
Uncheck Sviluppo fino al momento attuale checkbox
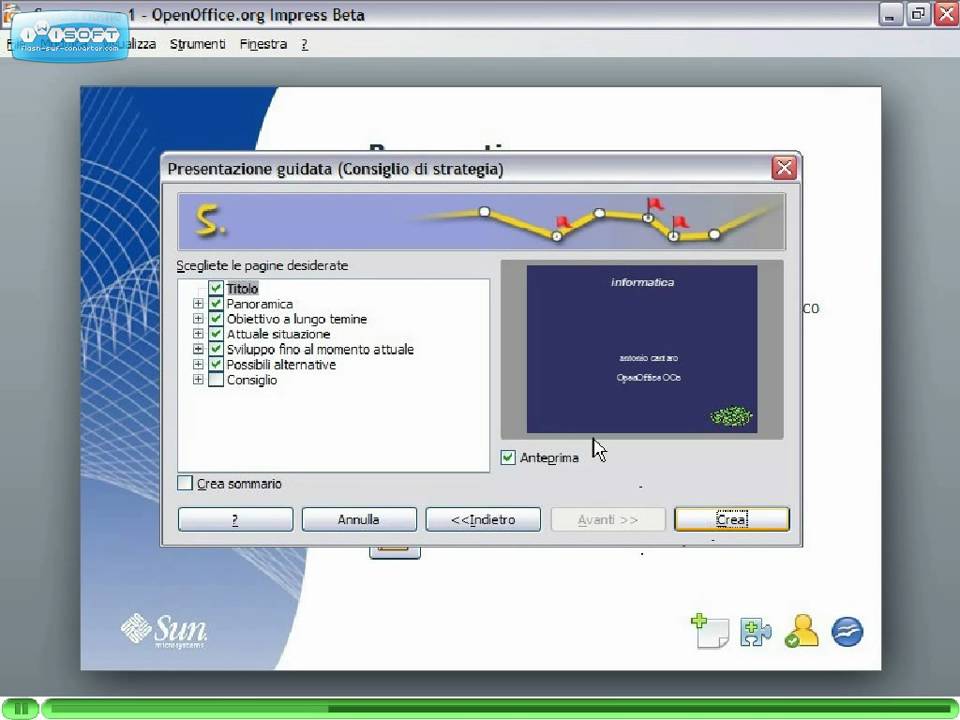tap(216, 349)
